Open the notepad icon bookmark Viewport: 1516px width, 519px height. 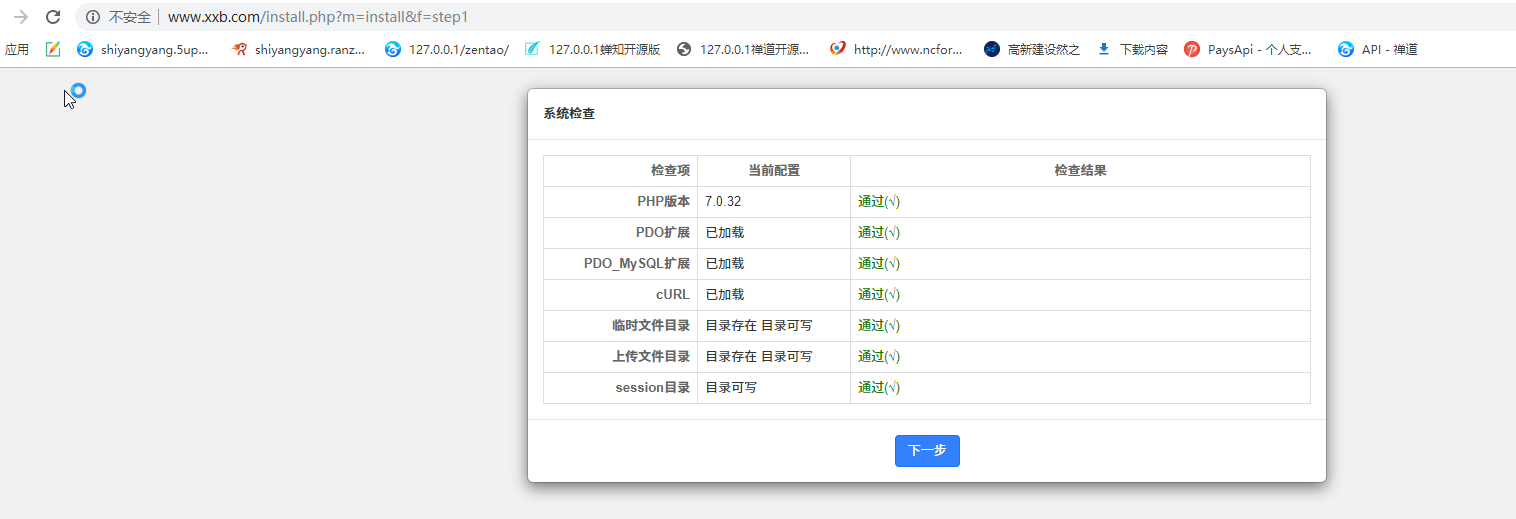[x=53, y=49]
